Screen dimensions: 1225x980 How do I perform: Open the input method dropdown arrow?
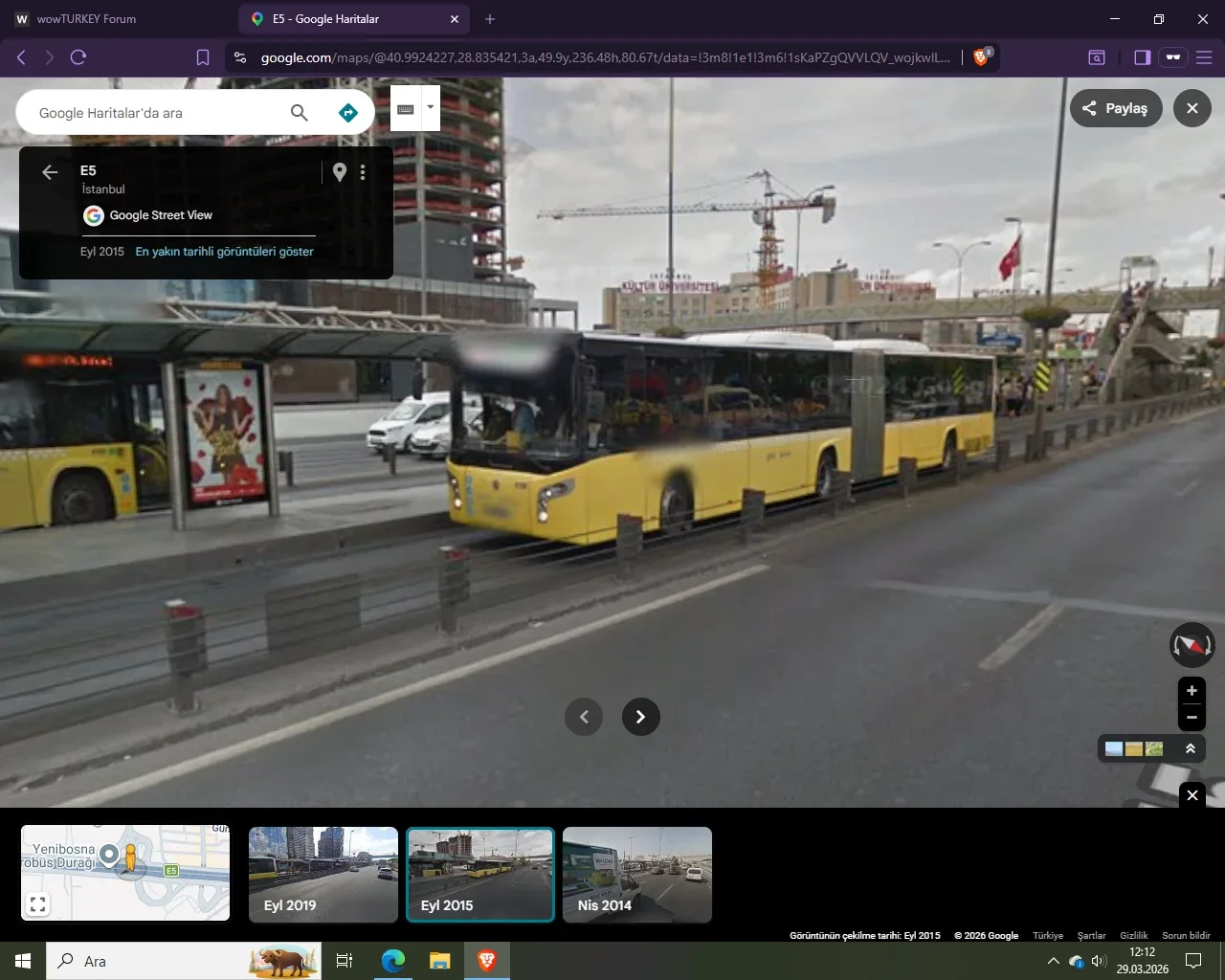[x=431, y=108]
